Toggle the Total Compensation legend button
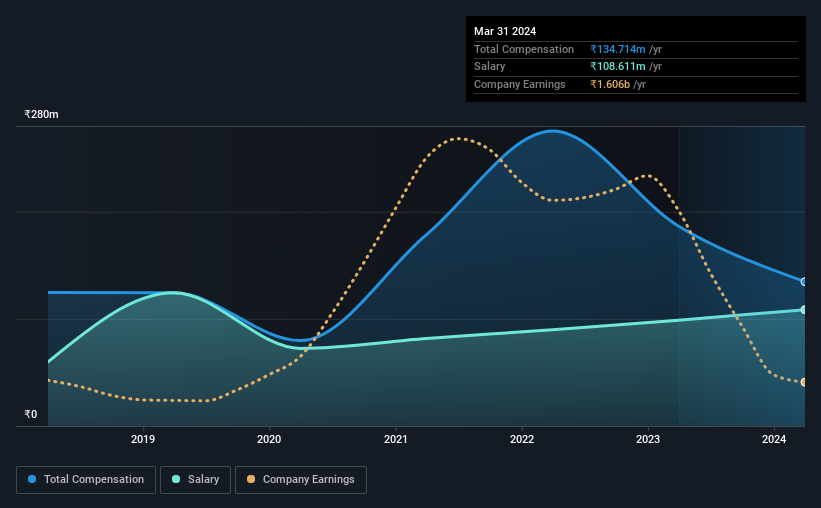Screen dimensions: 821x508 click(x=86, y=480)
